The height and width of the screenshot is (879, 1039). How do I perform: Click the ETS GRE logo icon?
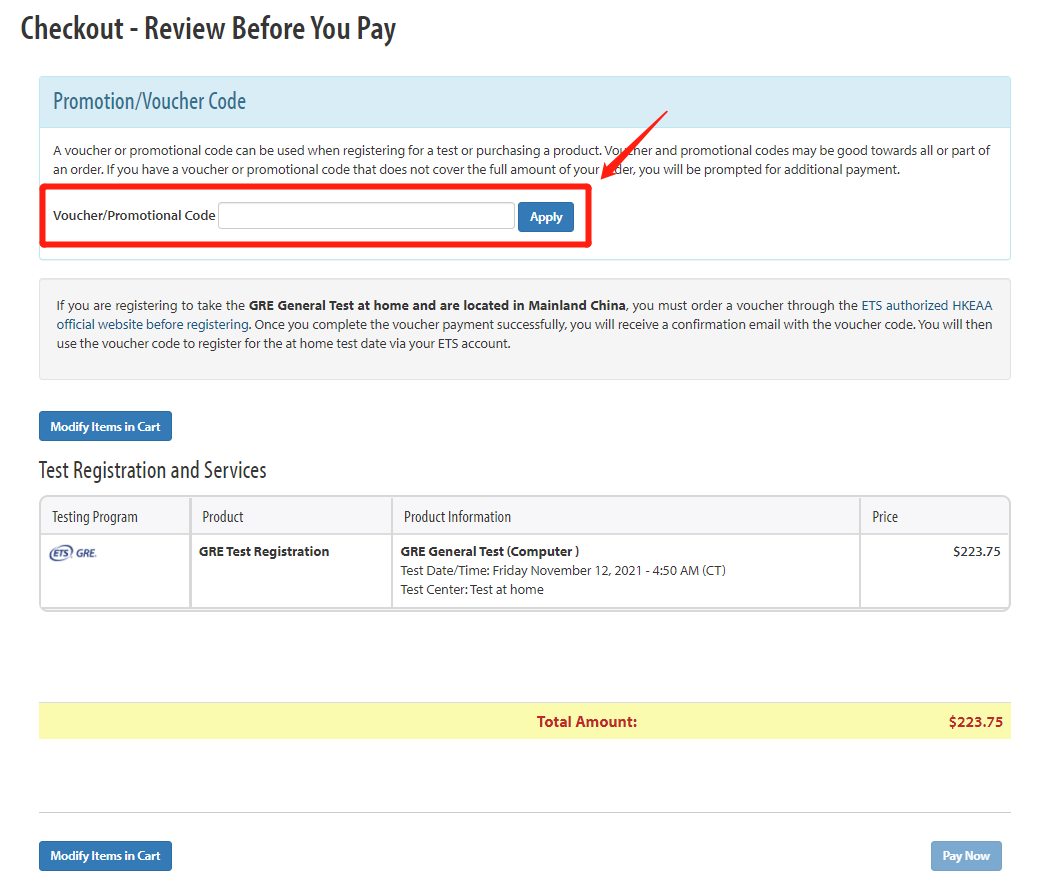73,552
